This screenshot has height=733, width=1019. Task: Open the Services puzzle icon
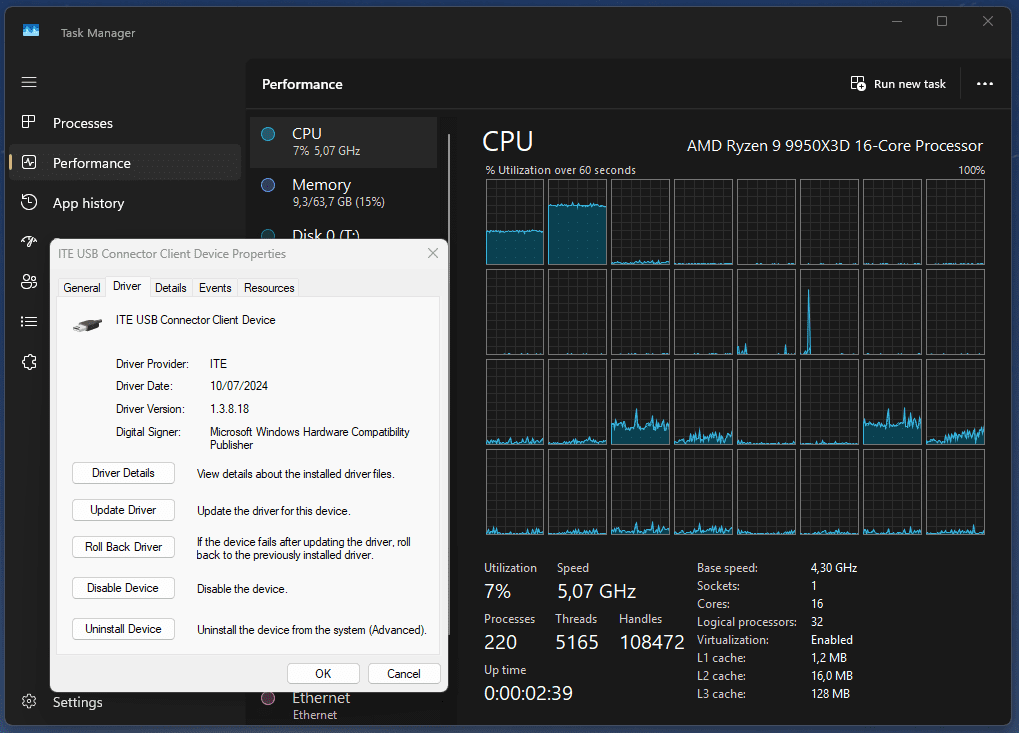pyautogui.click(x=29, y=362)
